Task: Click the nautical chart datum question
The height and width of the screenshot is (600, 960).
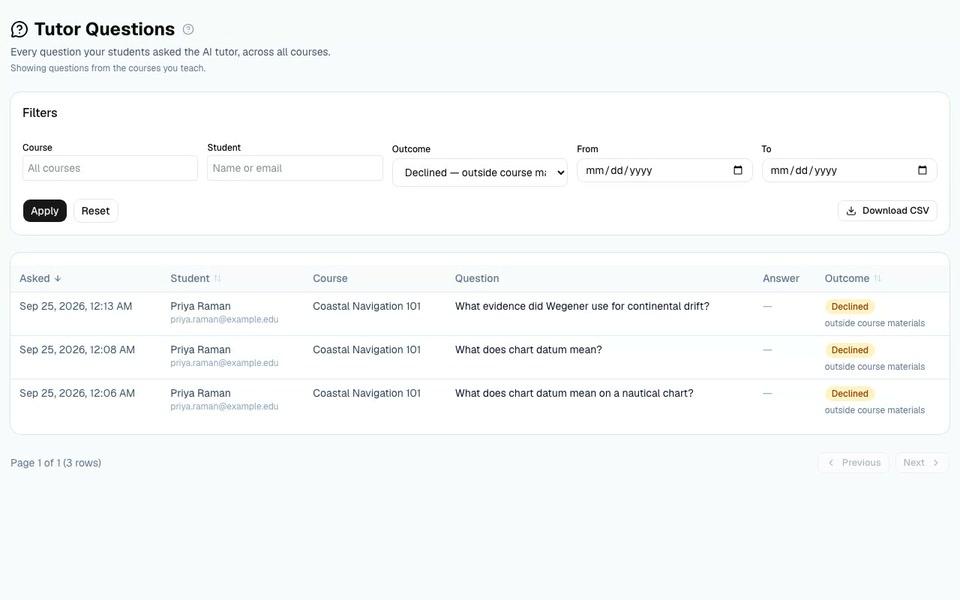Action: [x=574, y=393]
